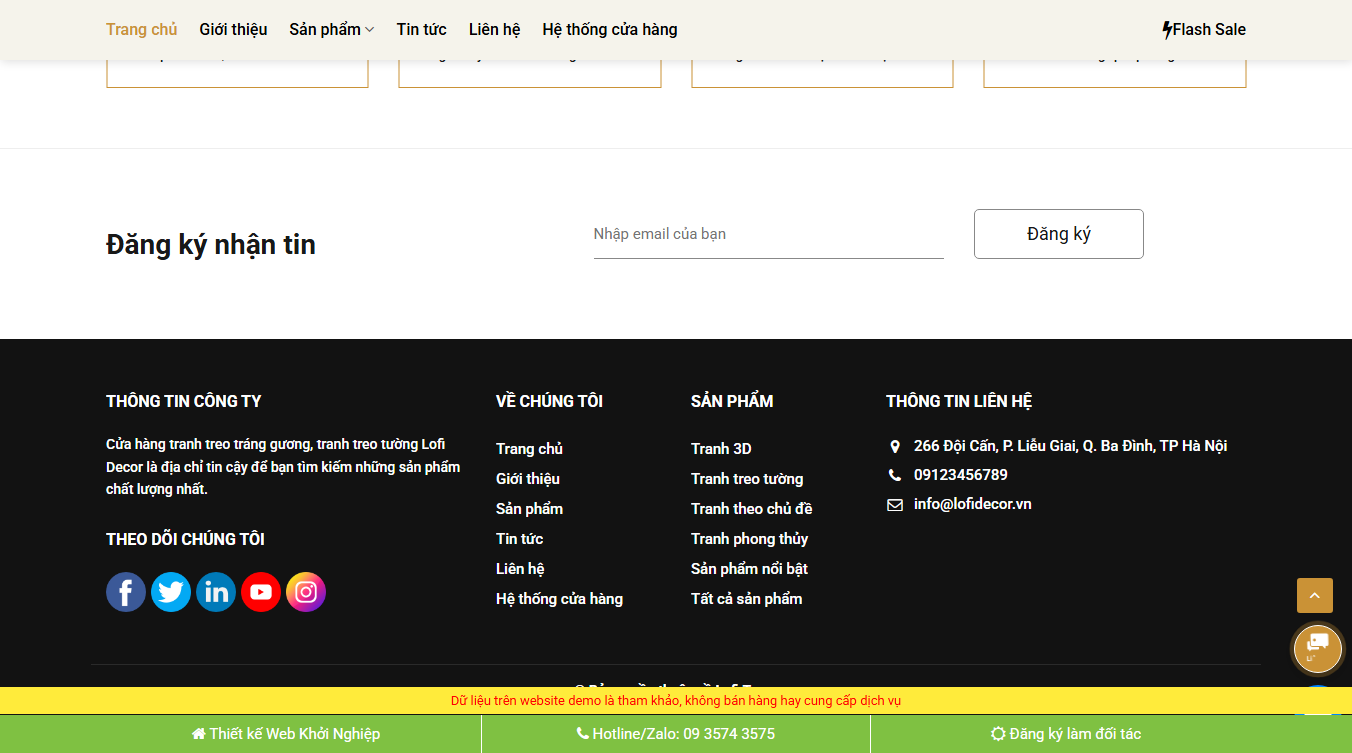Open the Tranh theo chủ đề link
Screen dimensions: 1352x753
[x=751, y=509]
